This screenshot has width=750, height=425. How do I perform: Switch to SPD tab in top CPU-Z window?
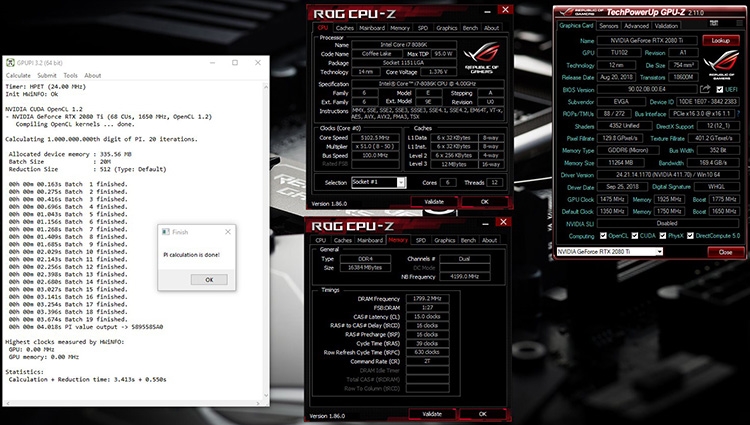click(423, 28)
